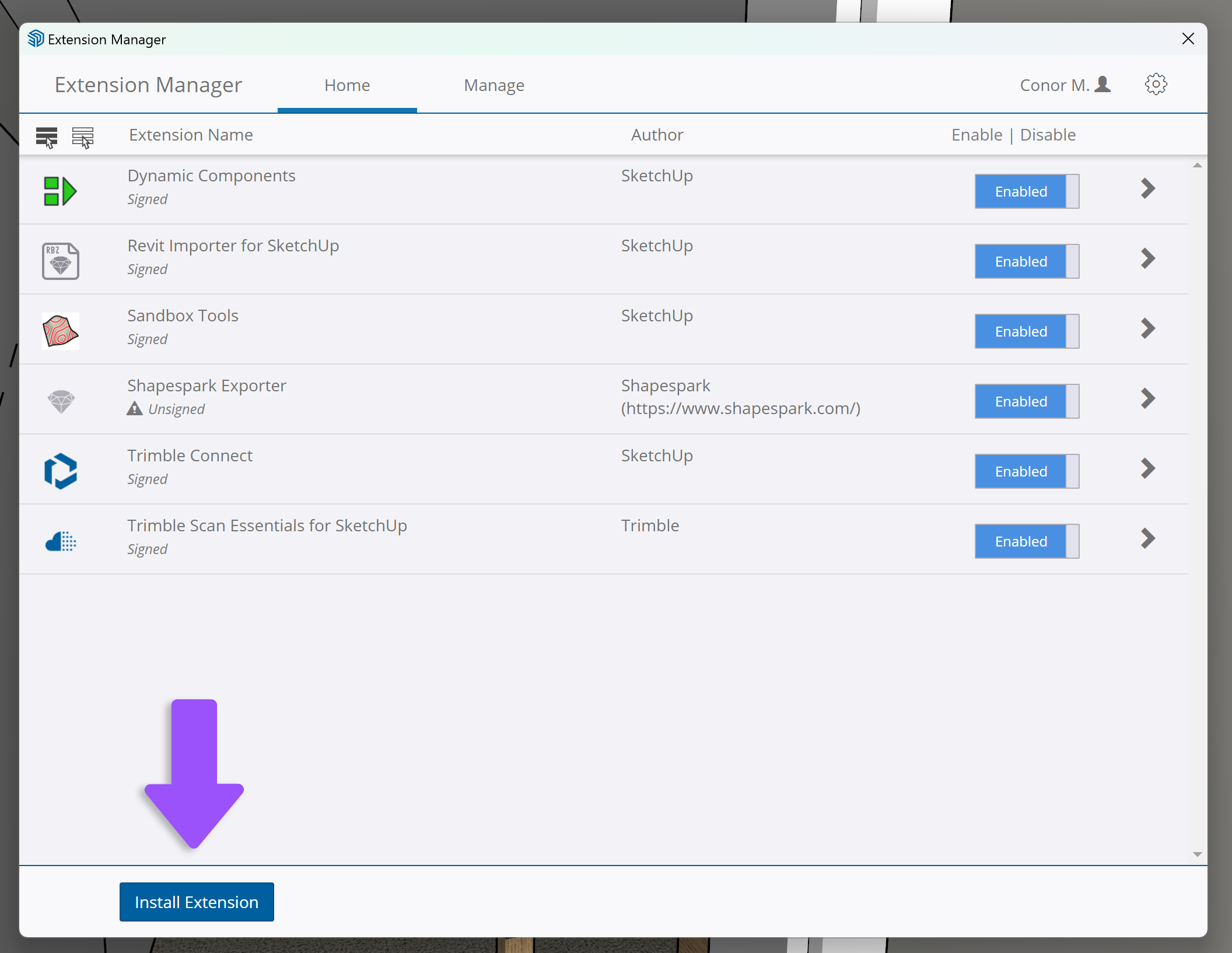The image size is (1232, 953).
Task: Toggle Trimble Scan Essentials Enabled switch
Action: 1027,541
